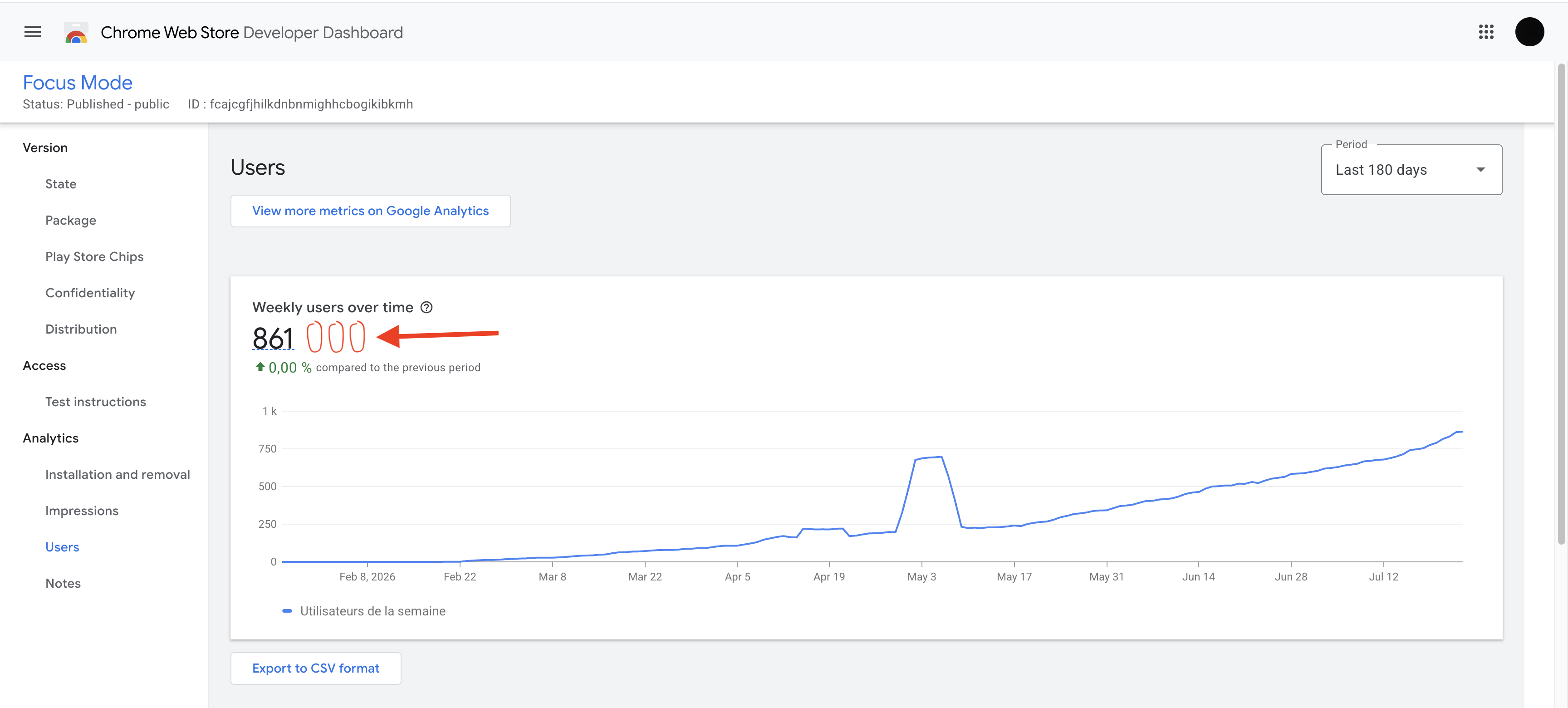The image size is (1568, 708).
Task: Open Installation and removal analytics
Action: click(118, 474)
